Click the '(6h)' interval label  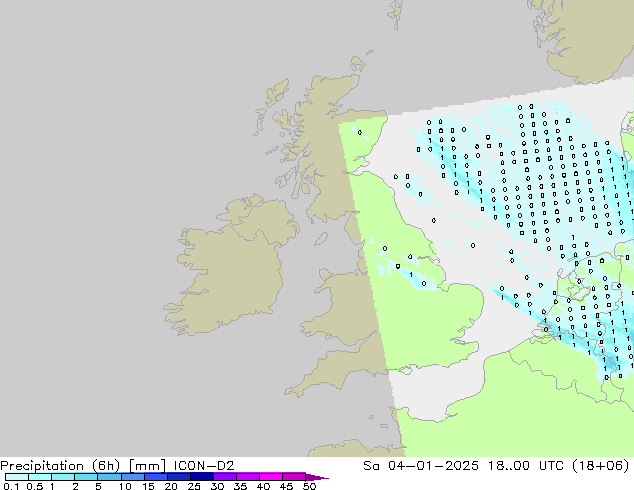[106, 466]
